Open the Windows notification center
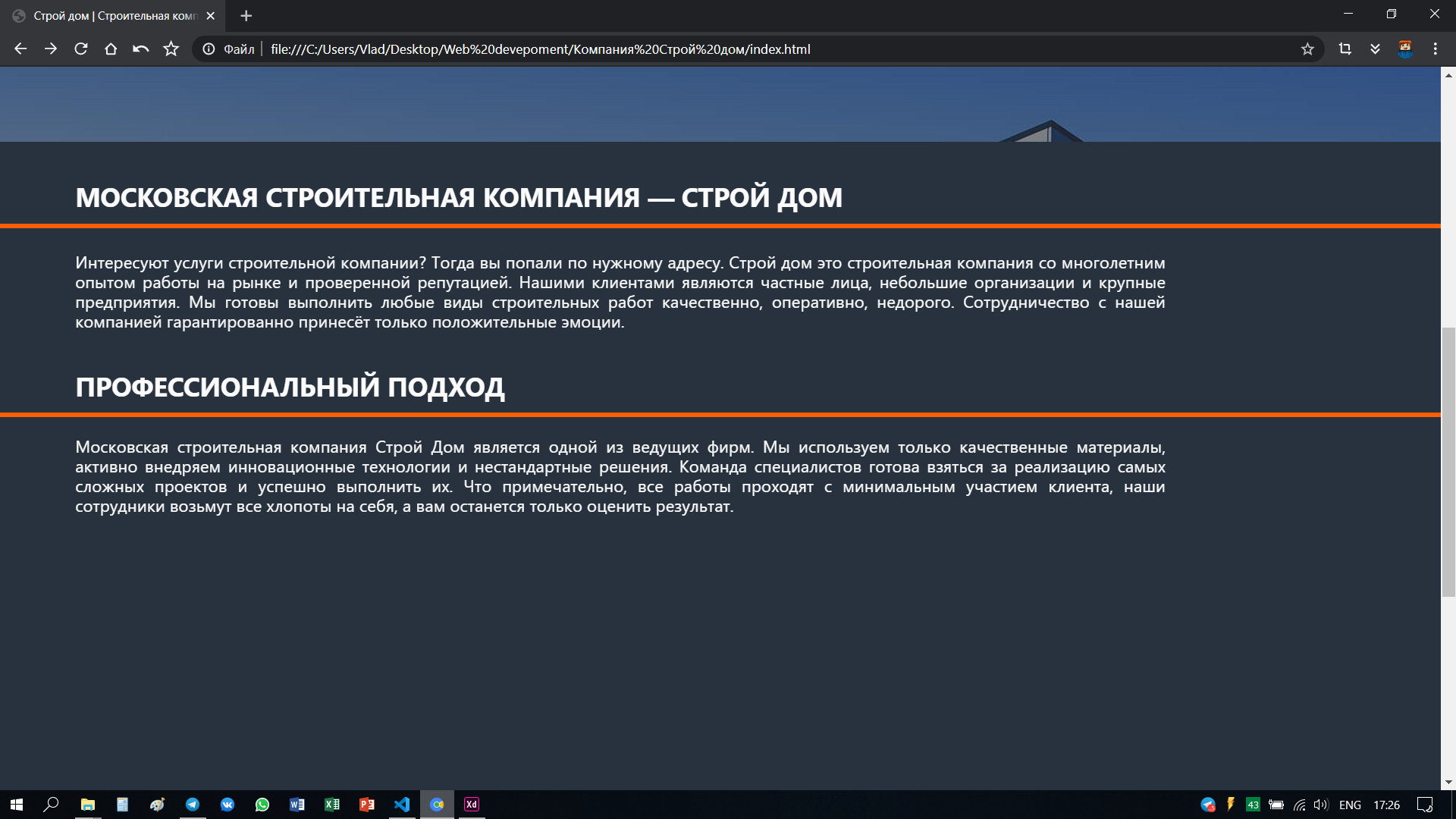 1425,805
